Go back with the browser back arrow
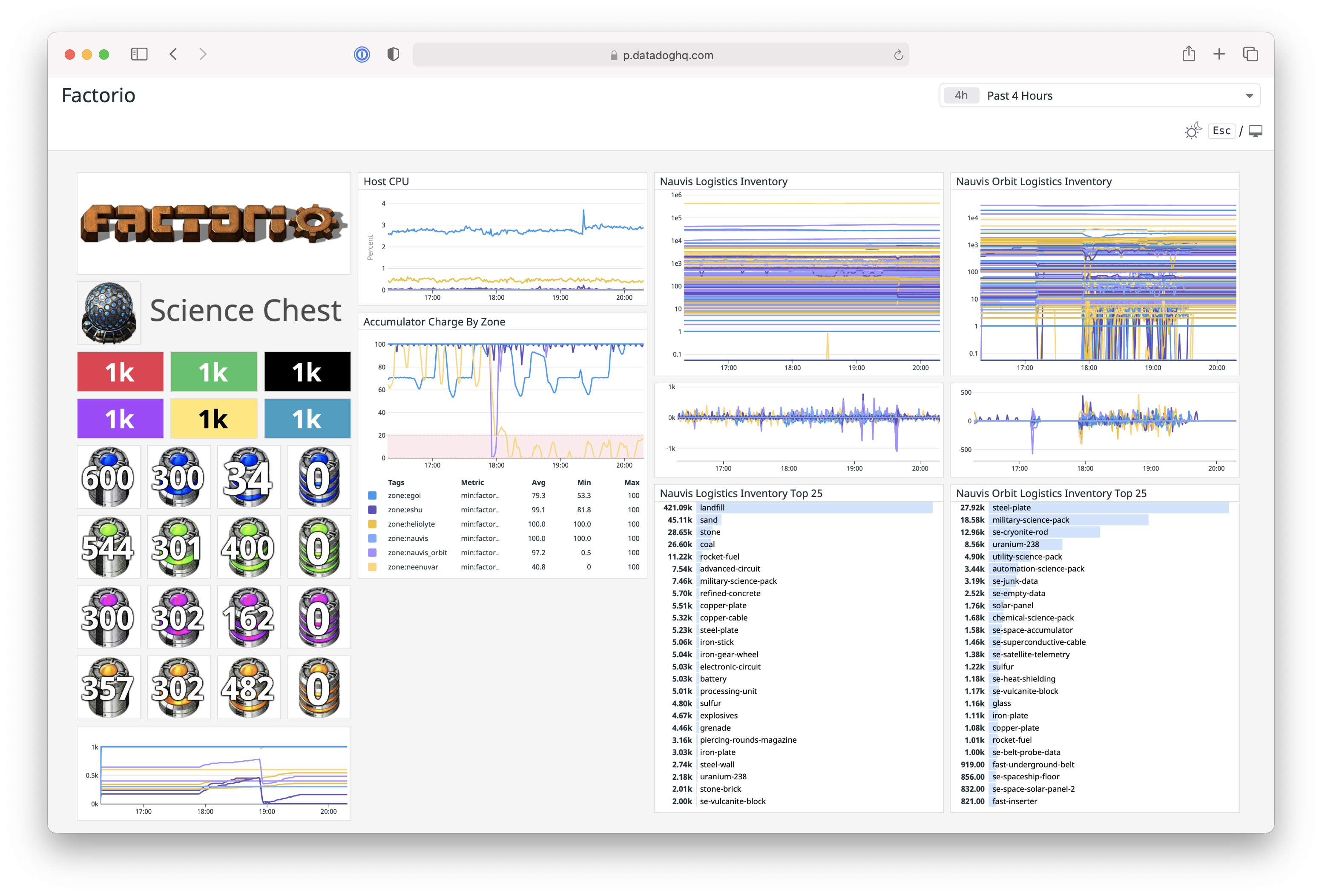Viewport: 1322px width, 896px height. pyautogui.click(x=173, y=55)
